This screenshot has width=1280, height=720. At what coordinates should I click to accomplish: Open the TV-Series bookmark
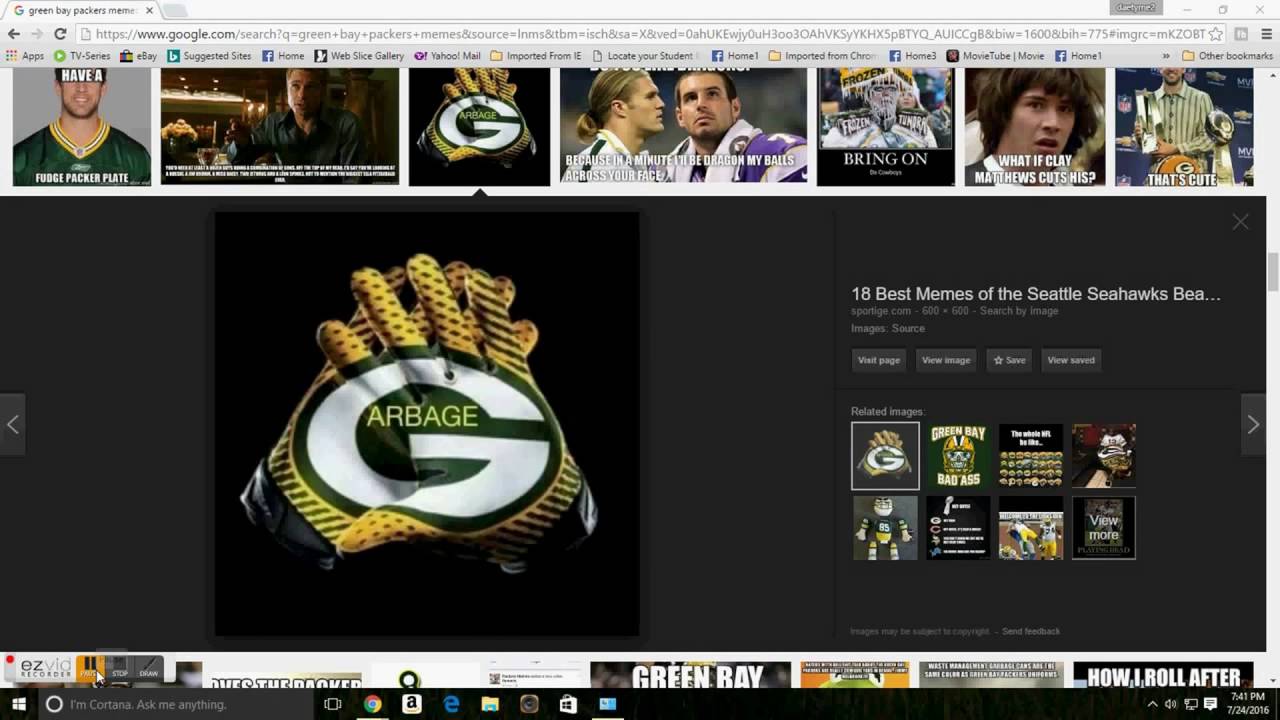(x=82, y=56)
